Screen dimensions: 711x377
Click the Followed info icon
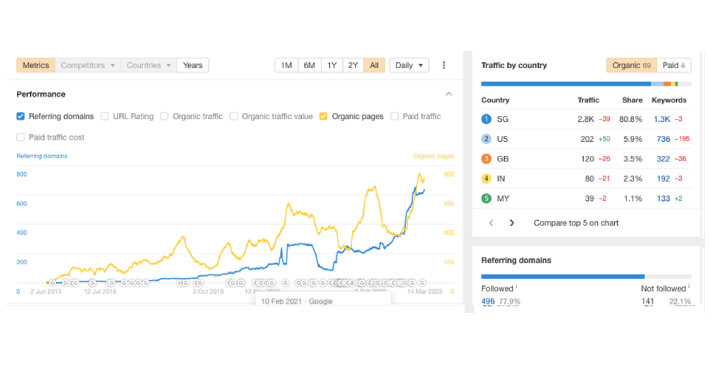516,286
